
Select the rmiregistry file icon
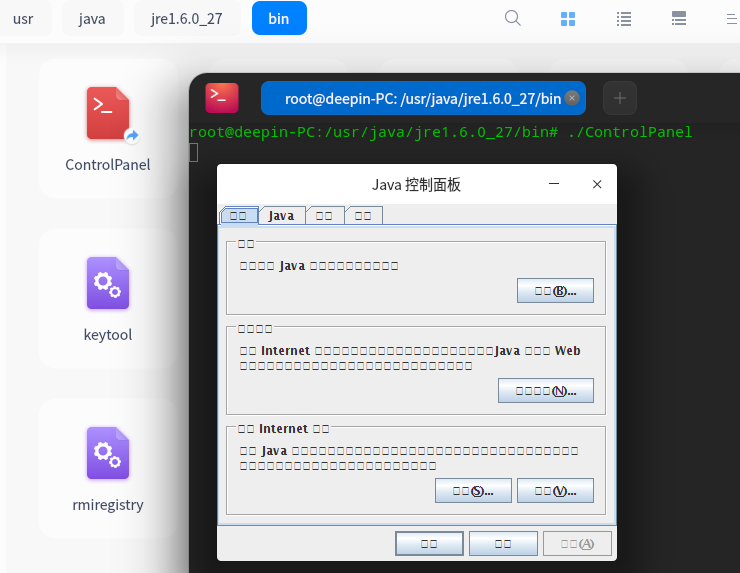point(108,453)
